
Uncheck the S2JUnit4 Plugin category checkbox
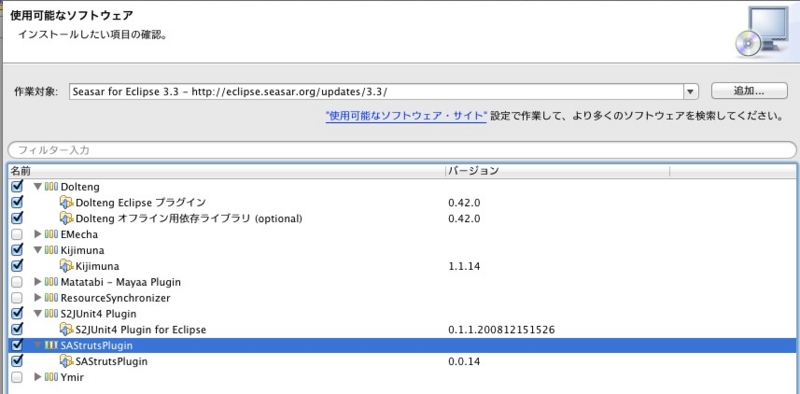click(x=17, y=313)
